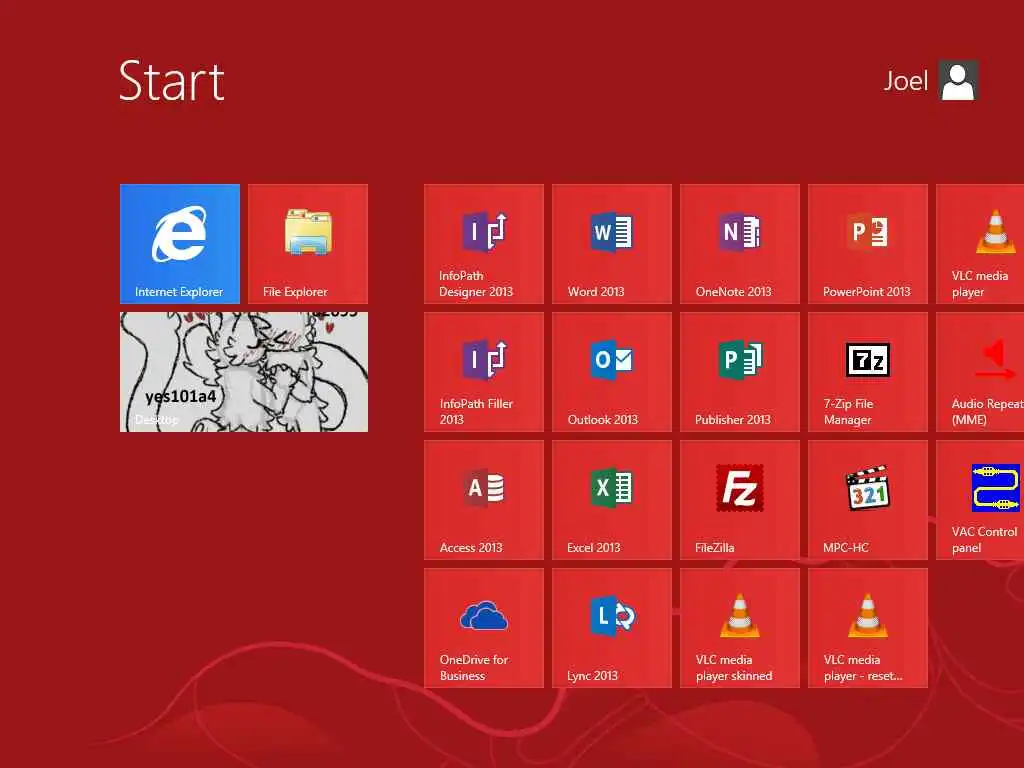
Task: Launch InfoPath Filler 2013
Action: [x=483, y=372]
